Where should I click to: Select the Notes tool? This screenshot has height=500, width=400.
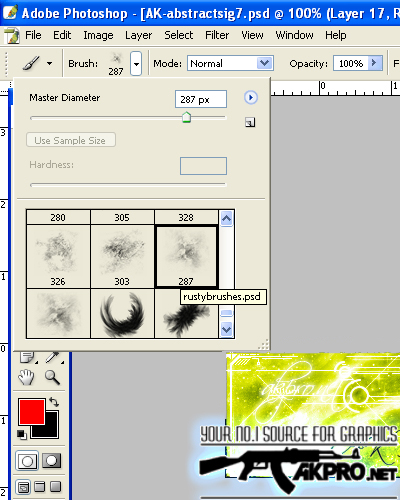(x=27, y=357)
